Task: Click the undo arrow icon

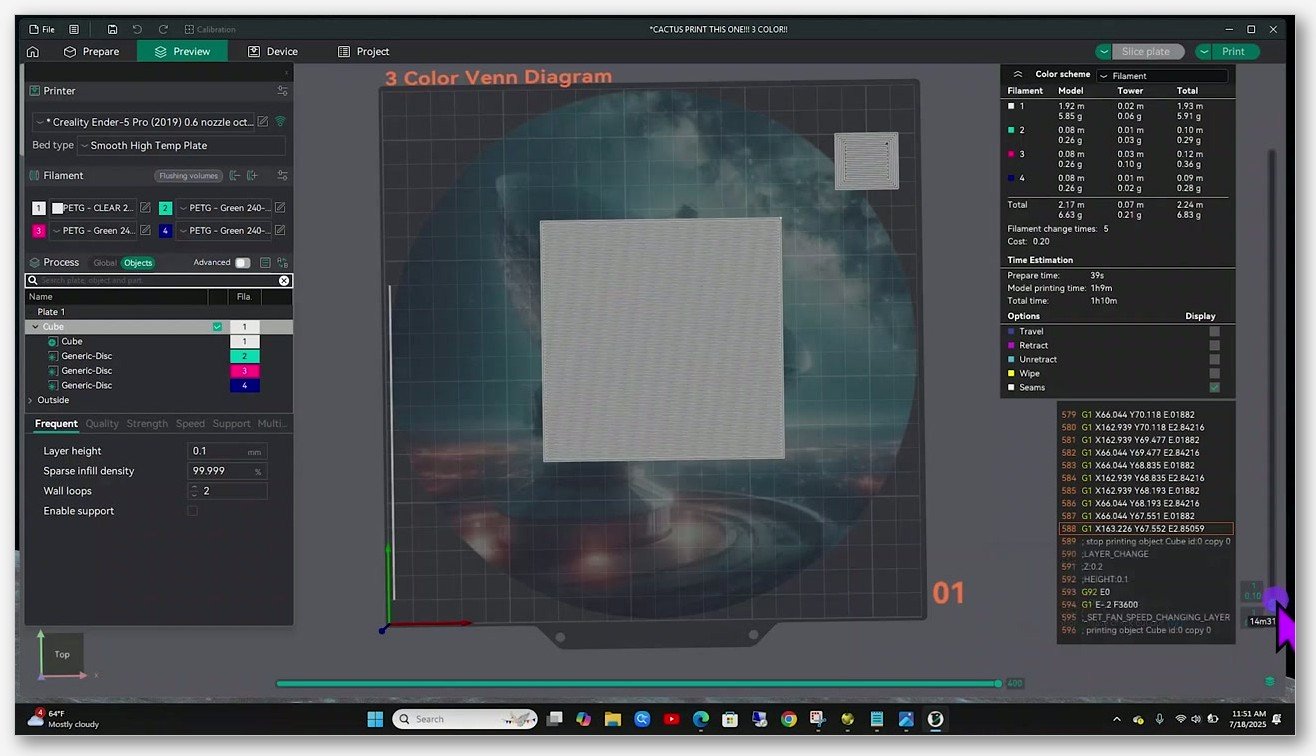Action: [138, 30]
